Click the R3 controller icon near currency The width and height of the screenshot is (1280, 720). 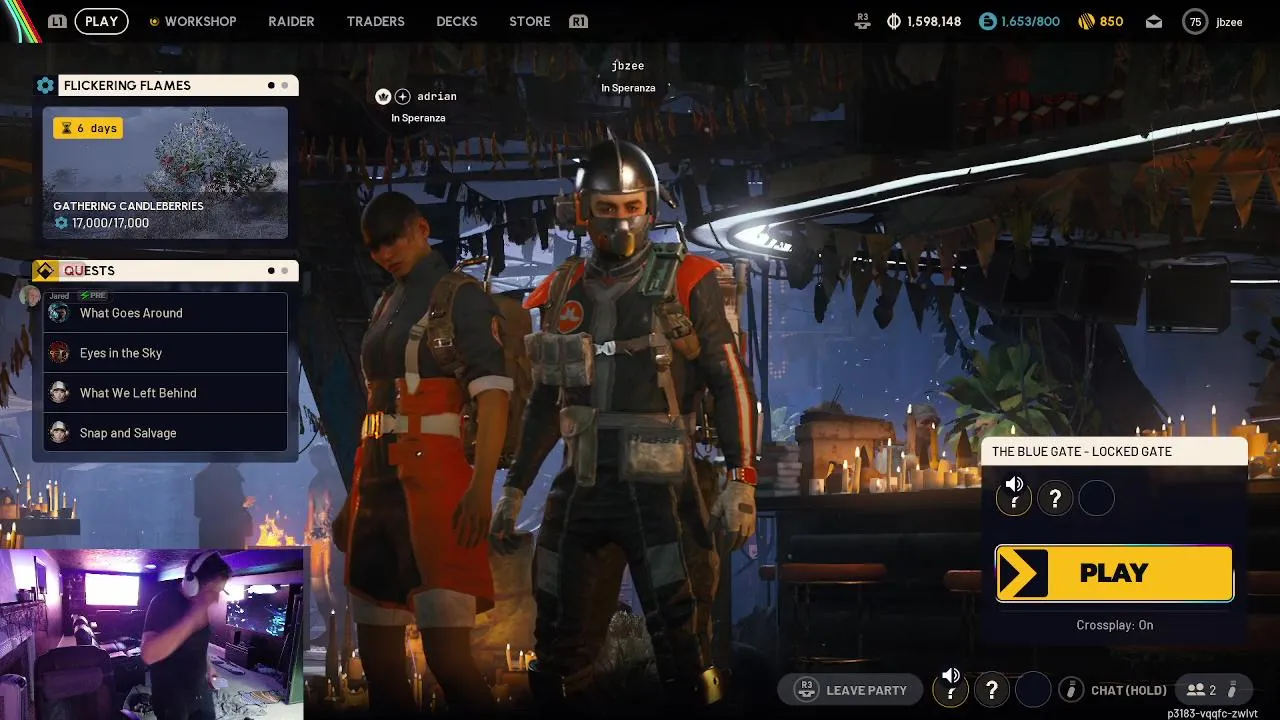[863, 21]
